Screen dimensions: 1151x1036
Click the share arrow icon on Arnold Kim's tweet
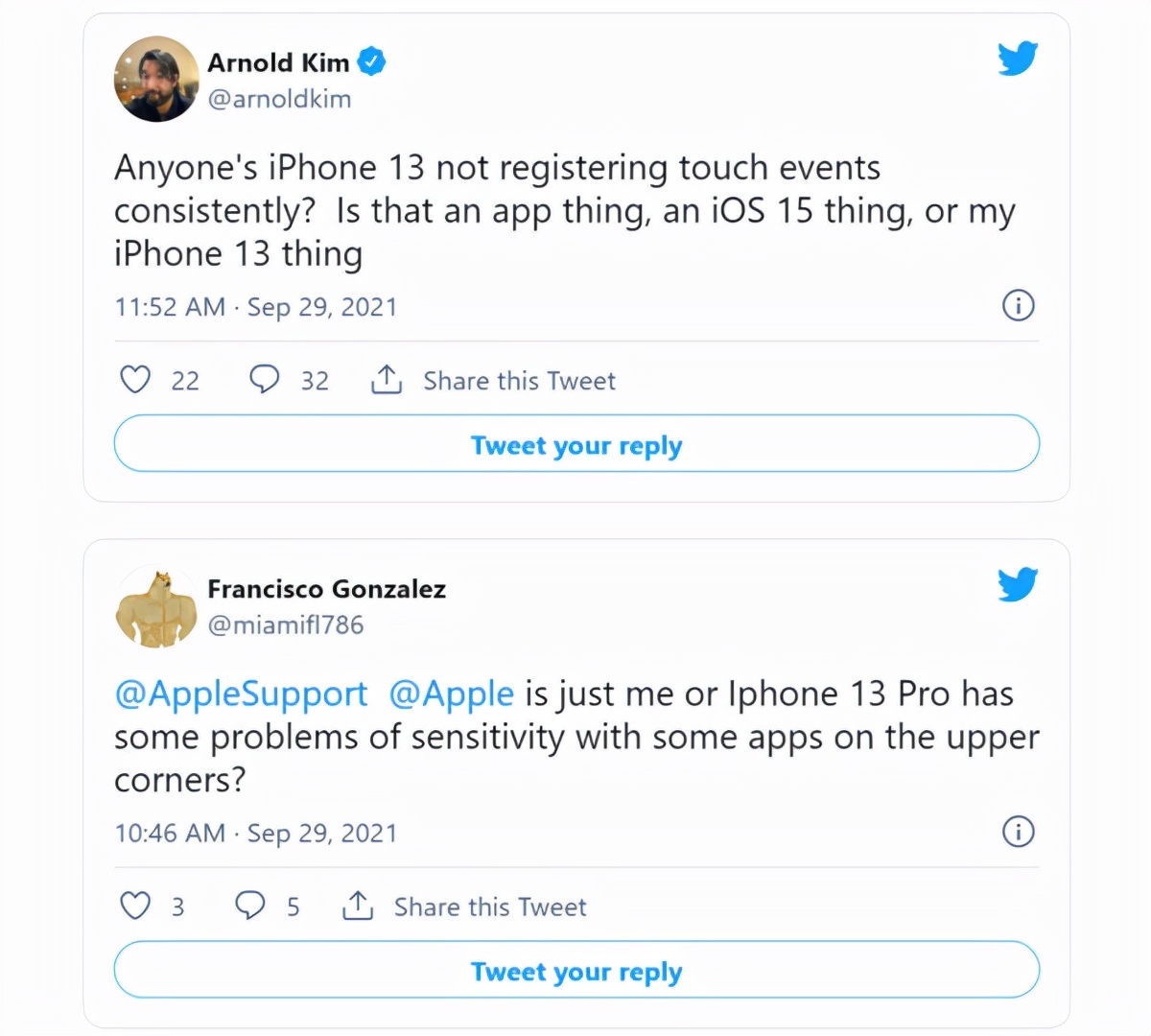point(386,379)
